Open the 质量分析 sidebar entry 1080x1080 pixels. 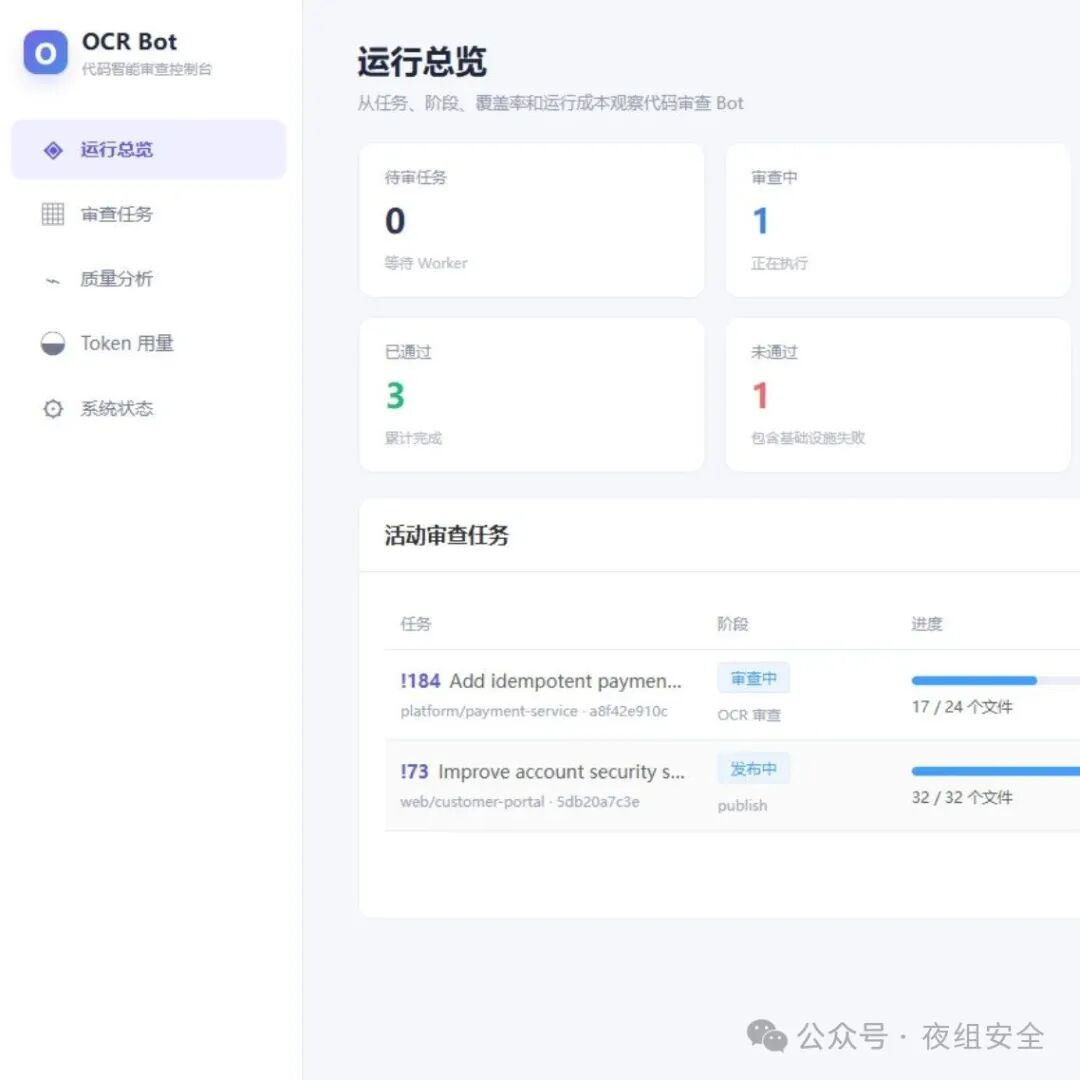(148, 279)
